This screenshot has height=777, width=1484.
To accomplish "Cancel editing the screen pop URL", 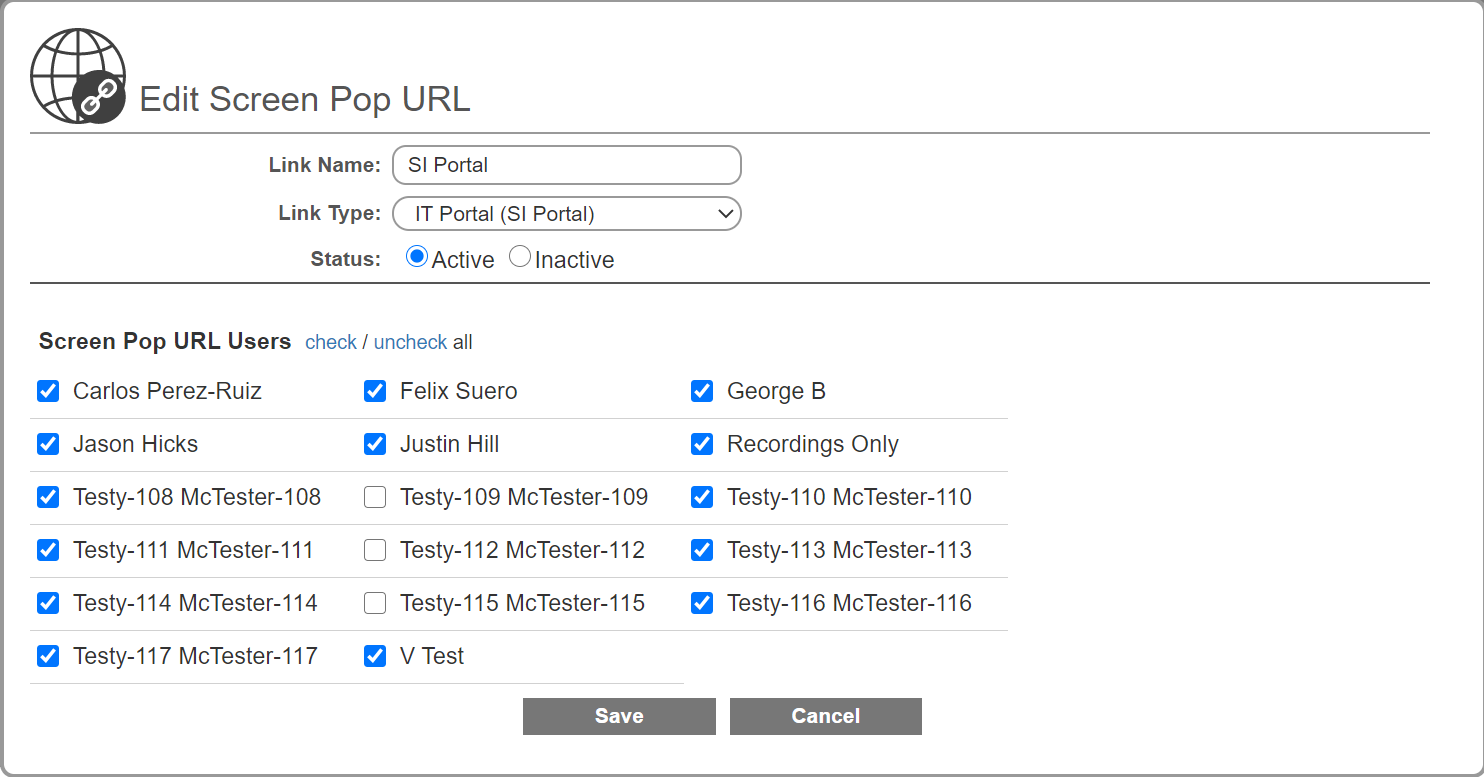I will point(826,716).
